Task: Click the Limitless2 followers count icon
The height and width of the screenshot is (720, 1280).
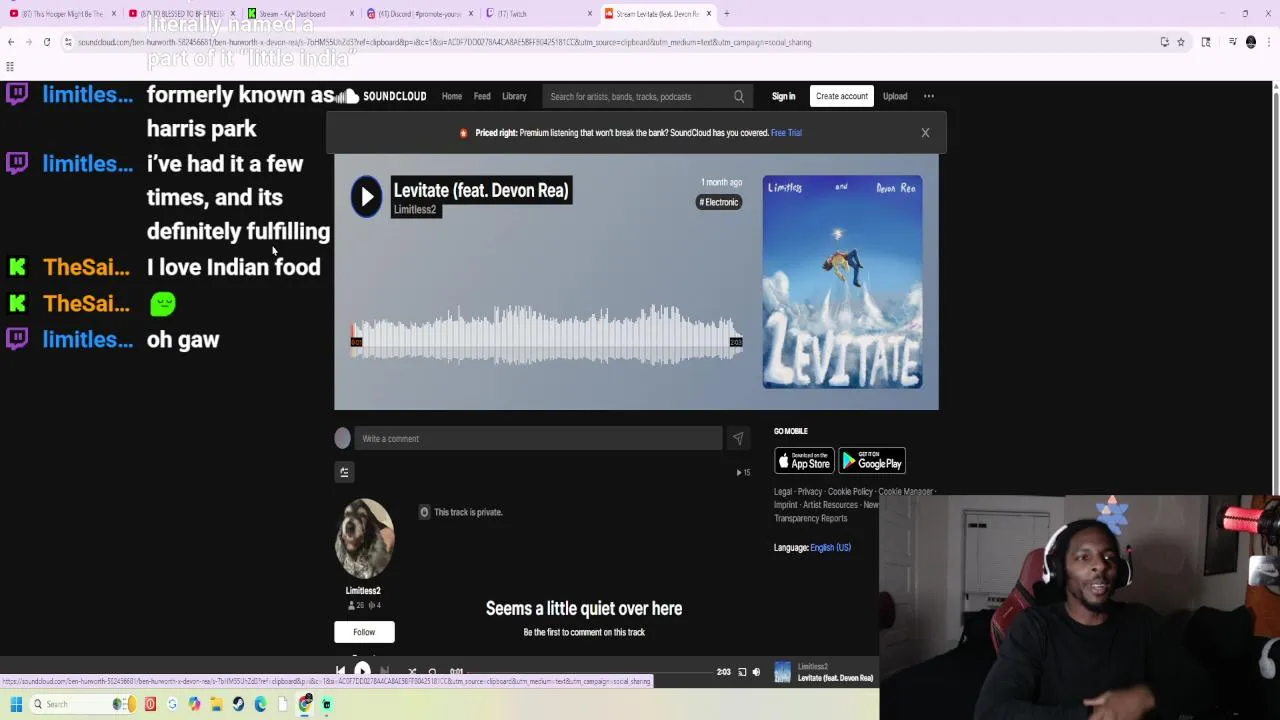Action: (x=351, y=605)
